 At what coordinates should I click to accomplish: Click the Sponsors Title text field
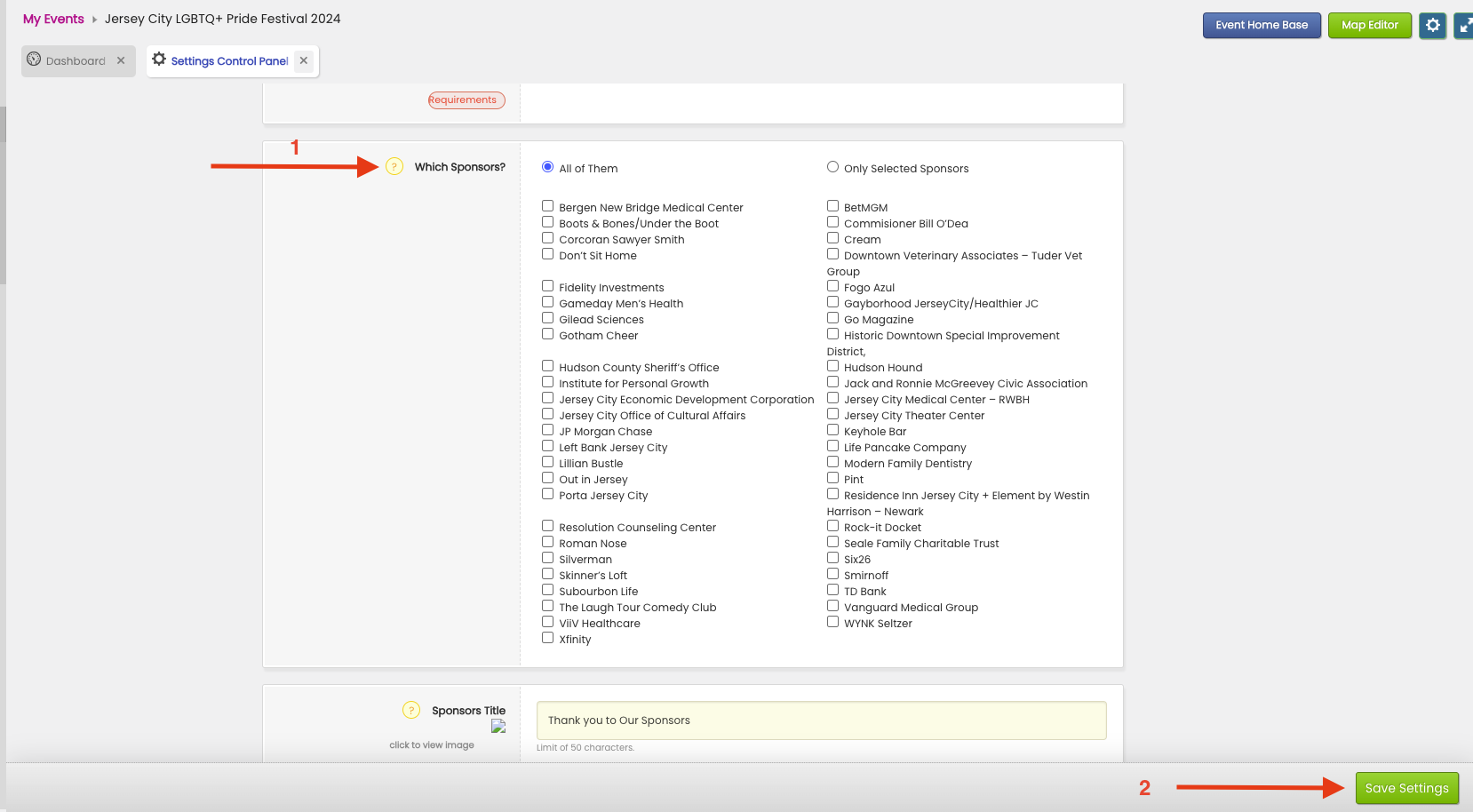click(x=822, y=720)
